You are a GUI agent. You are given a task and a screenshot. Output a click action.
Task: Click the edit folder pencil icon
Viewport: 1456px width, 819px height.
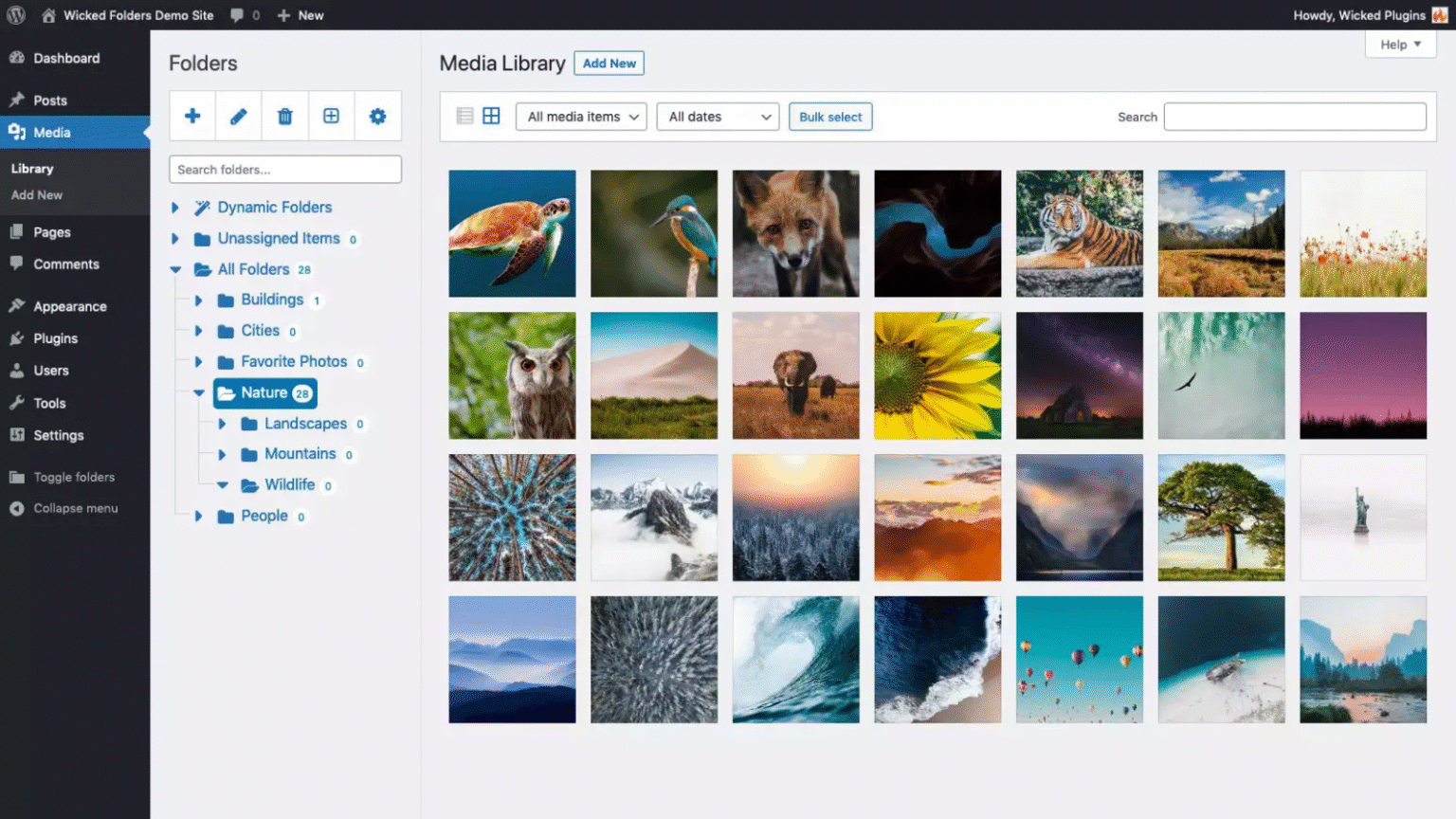(239, 116)
